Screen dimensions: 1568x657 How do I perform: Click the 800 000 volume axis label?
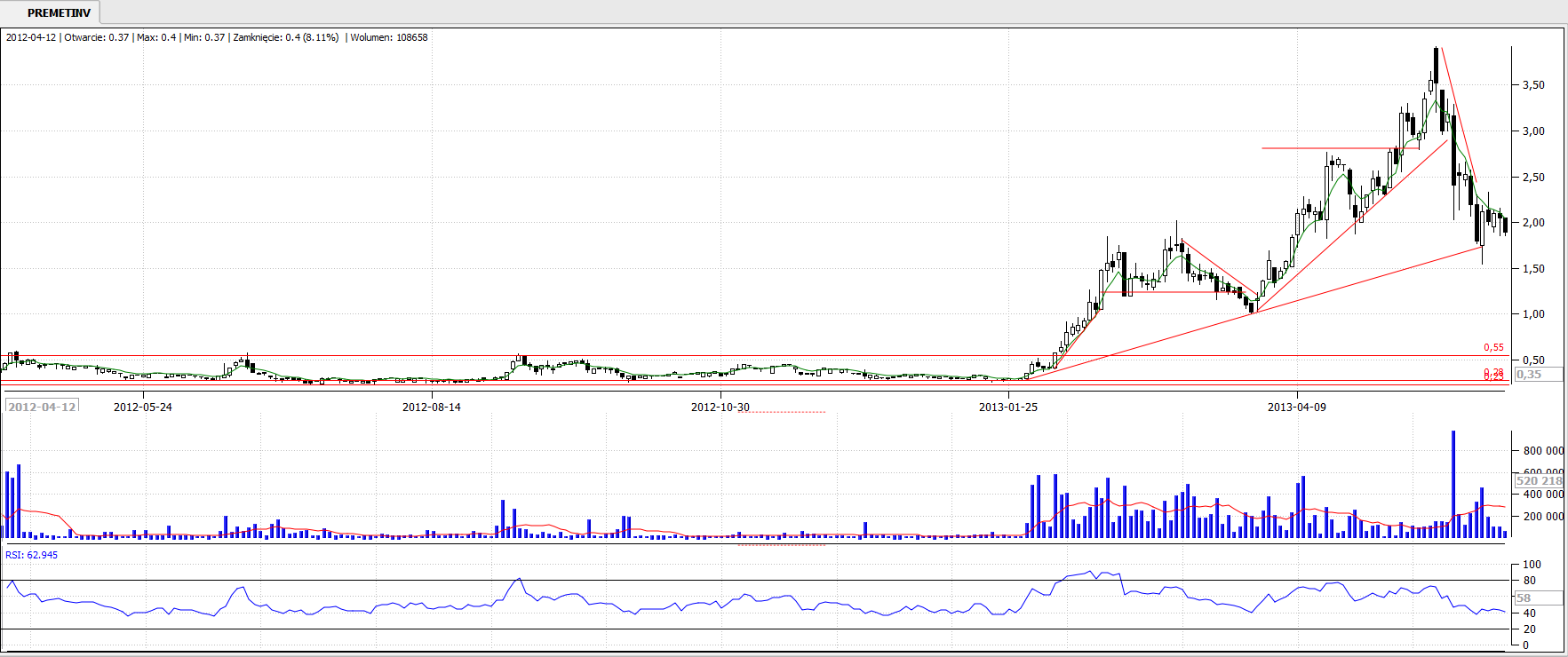pos(1542,451)
